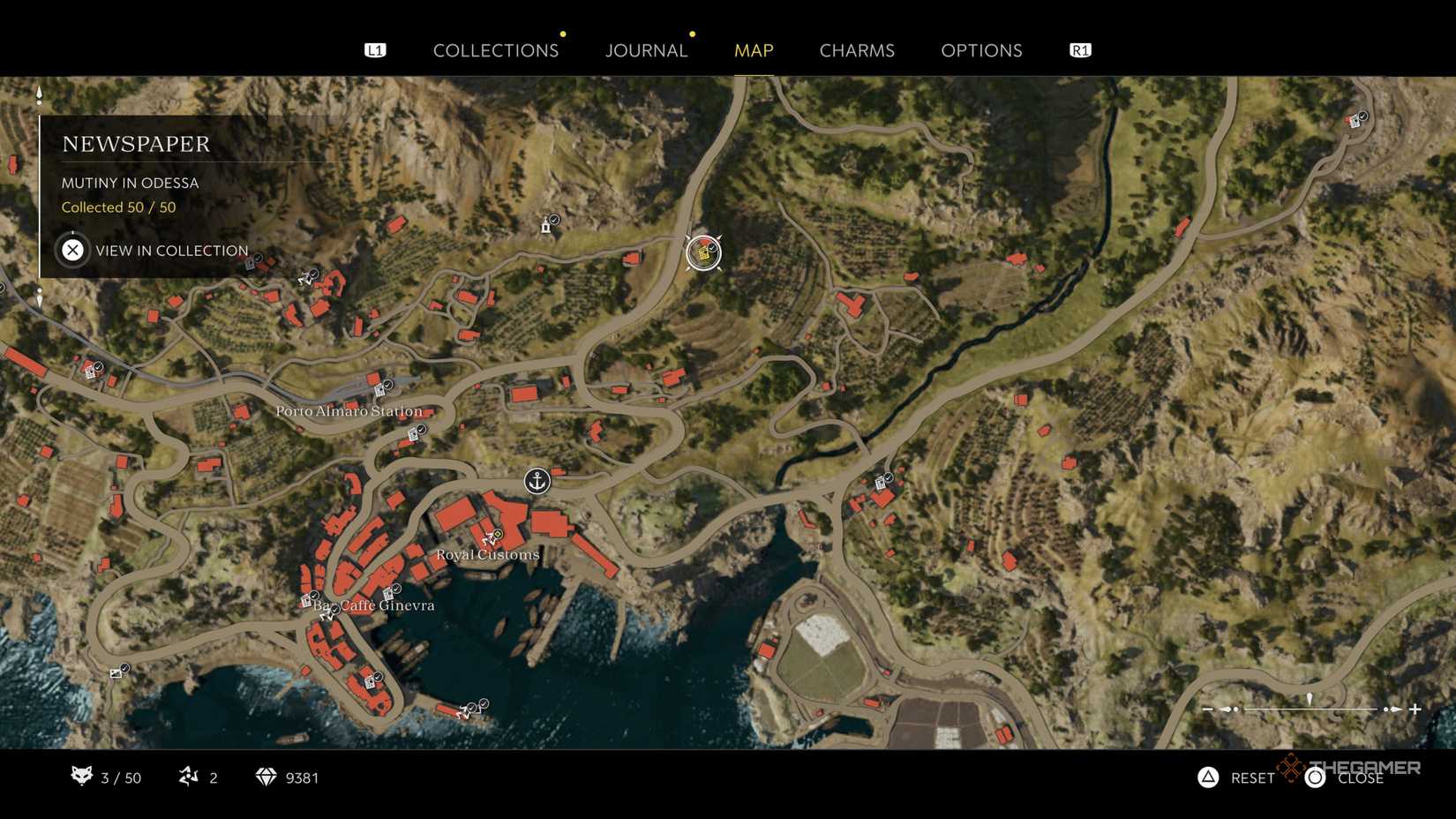Click the Porto Almaro Station map label

coord(349,411)
